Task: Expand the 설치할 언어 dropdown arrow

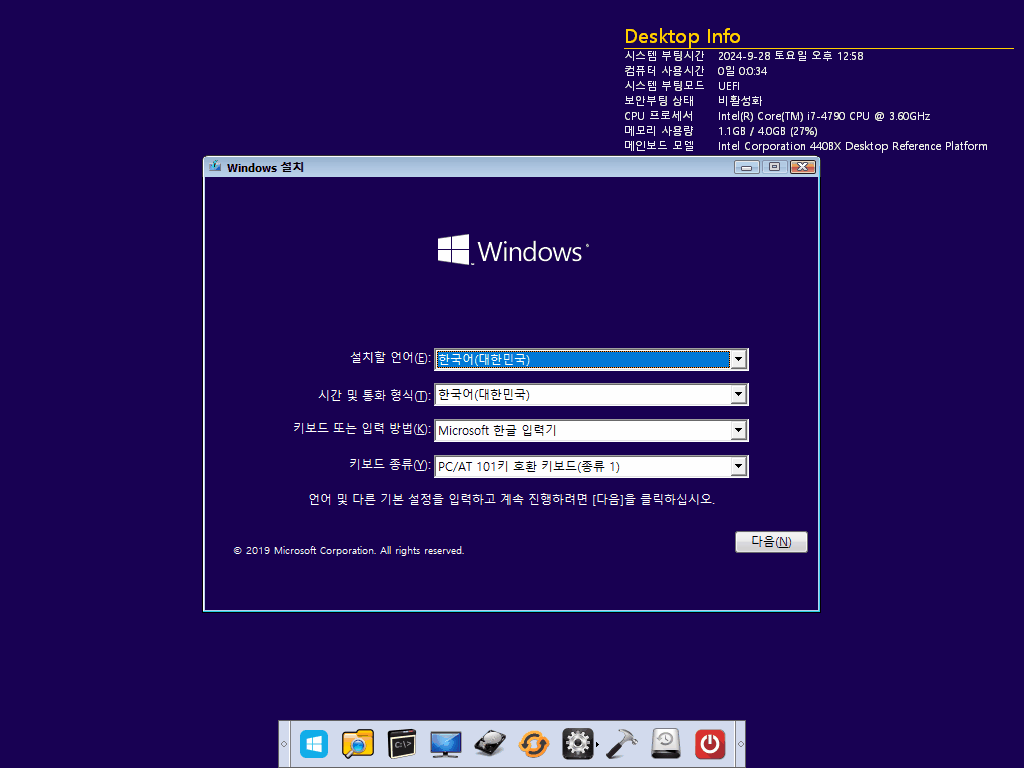Action: point(739,359)
